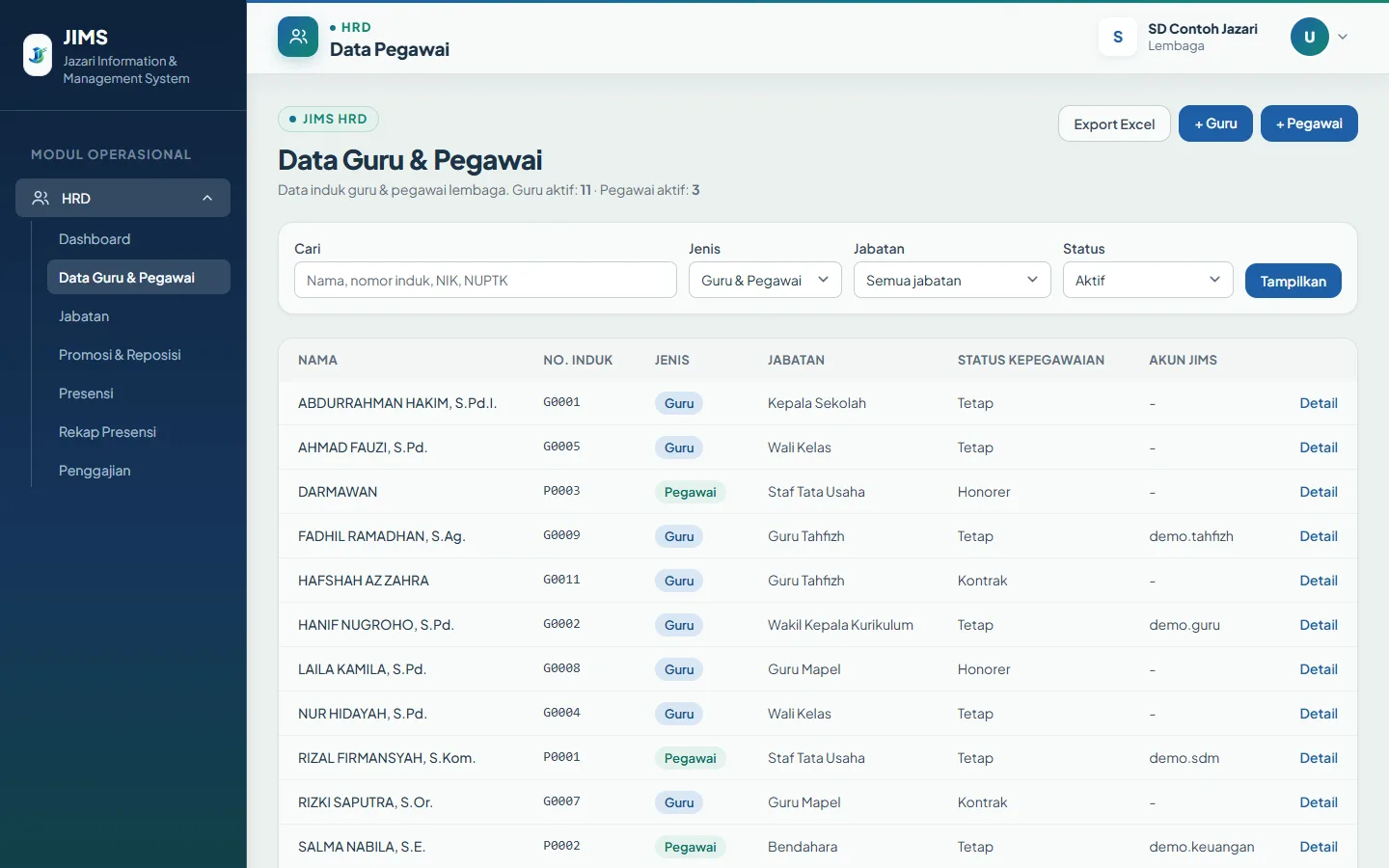
Task: Open Detail for RIZKI SAPUTRA
Action: pos(1318,802)
